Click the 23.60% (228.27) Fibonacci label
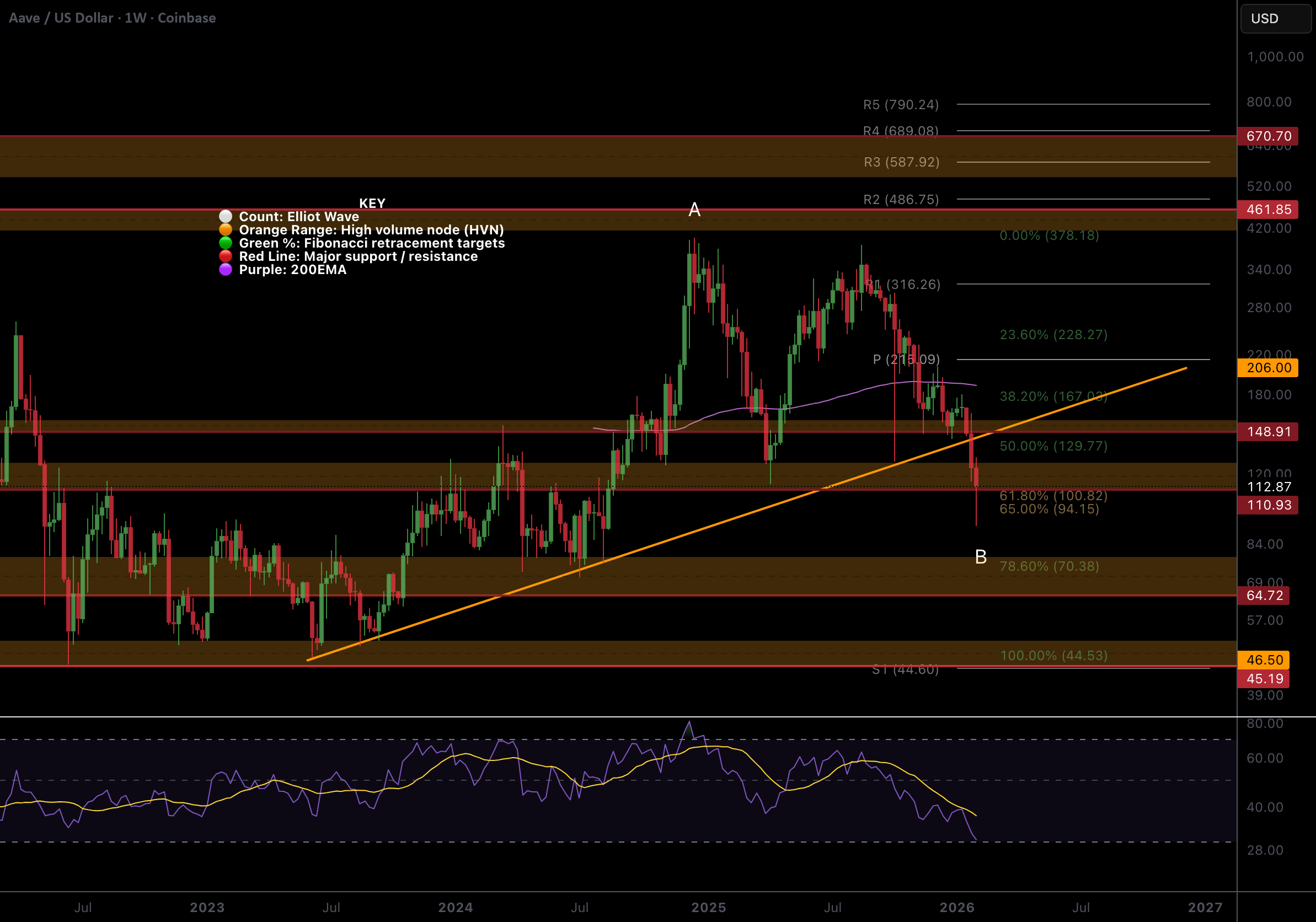Screen dimensions: 1316x922 point(1053,335)
